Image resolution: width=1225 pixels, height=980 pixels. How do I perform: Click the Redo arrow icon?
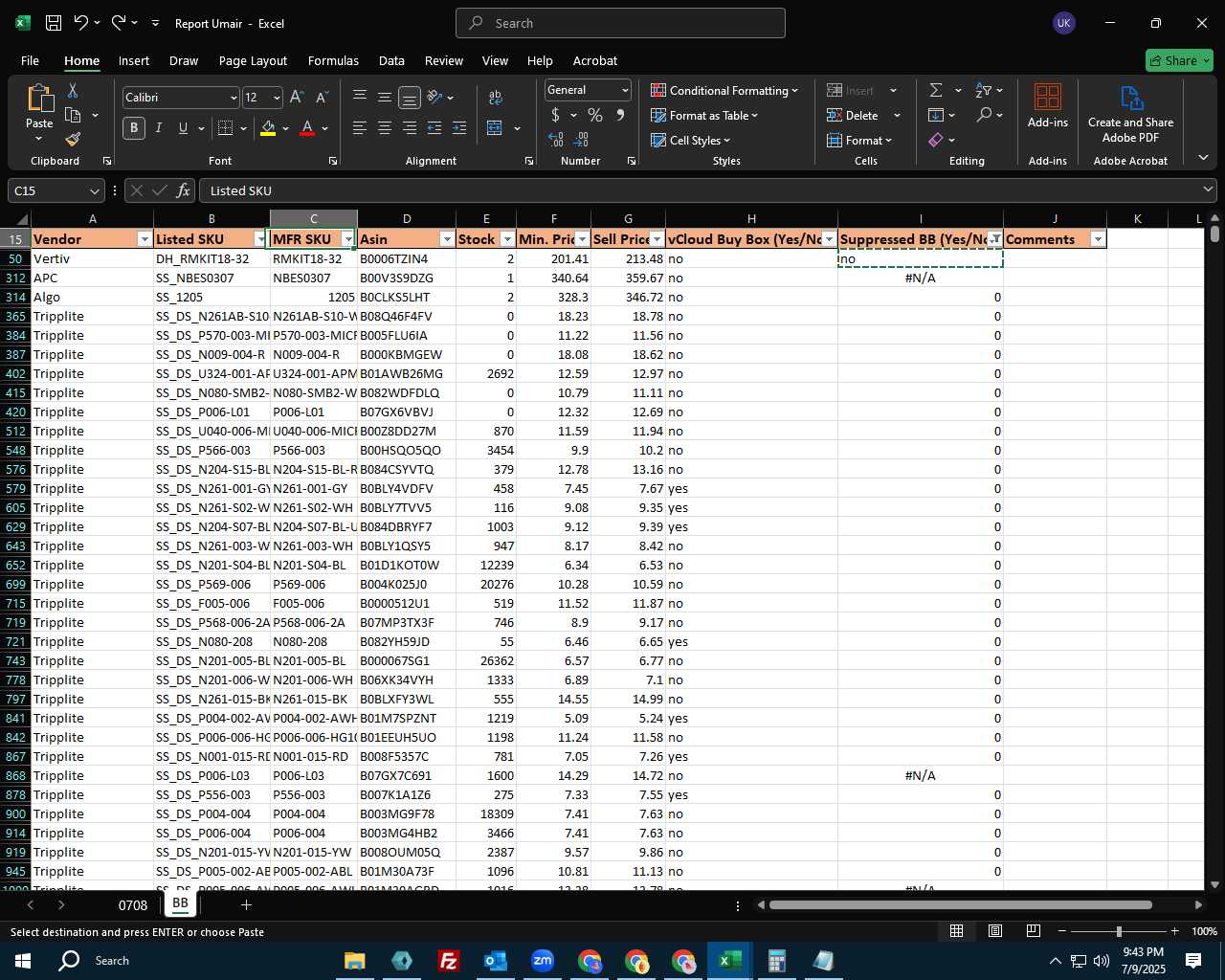pos(119,23)
